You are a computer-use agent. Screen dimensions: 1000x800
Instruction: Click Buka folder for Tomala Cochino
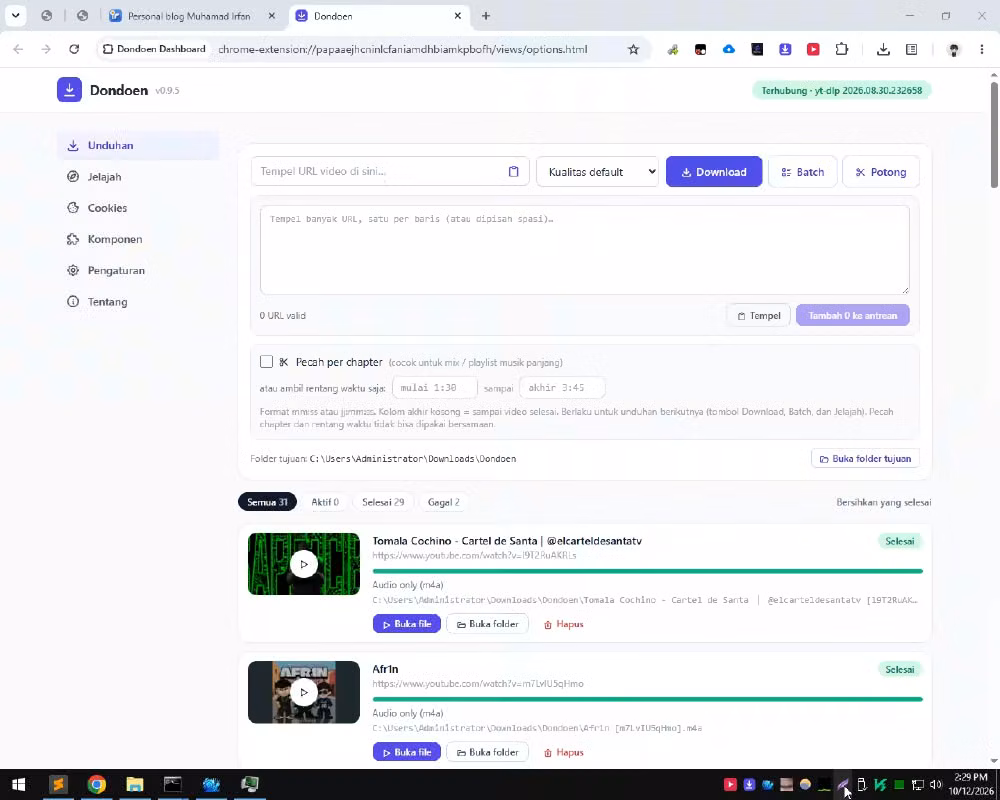click(488, 624)
